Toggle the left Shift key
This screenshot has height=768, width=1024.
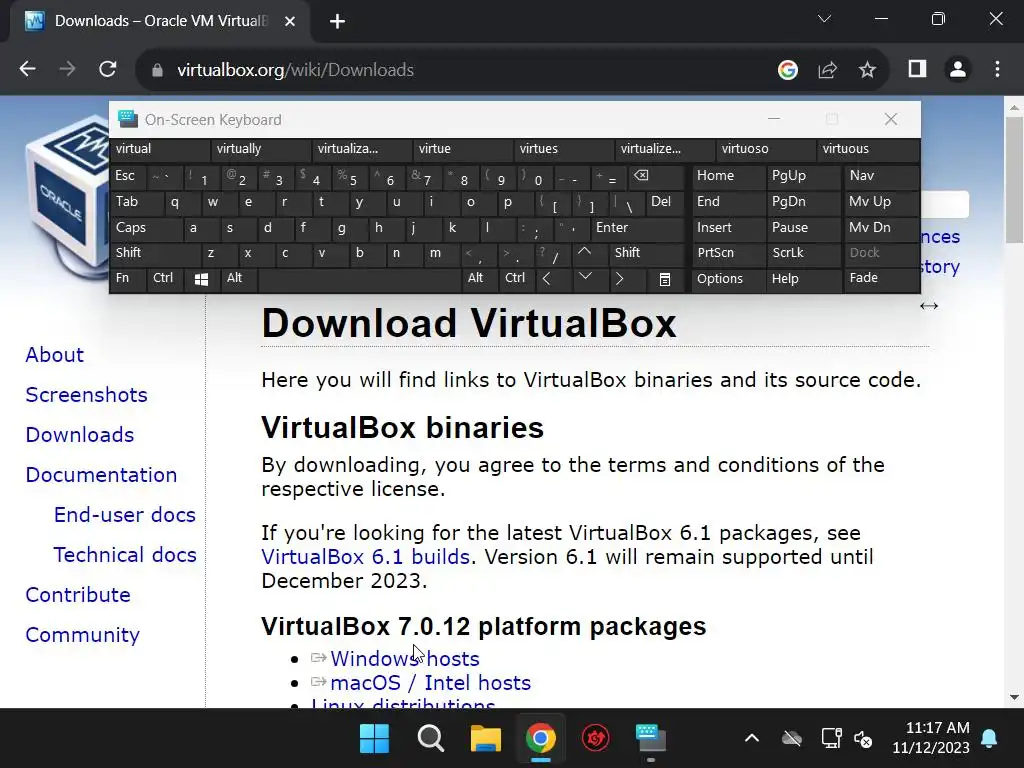pos(155,253)
